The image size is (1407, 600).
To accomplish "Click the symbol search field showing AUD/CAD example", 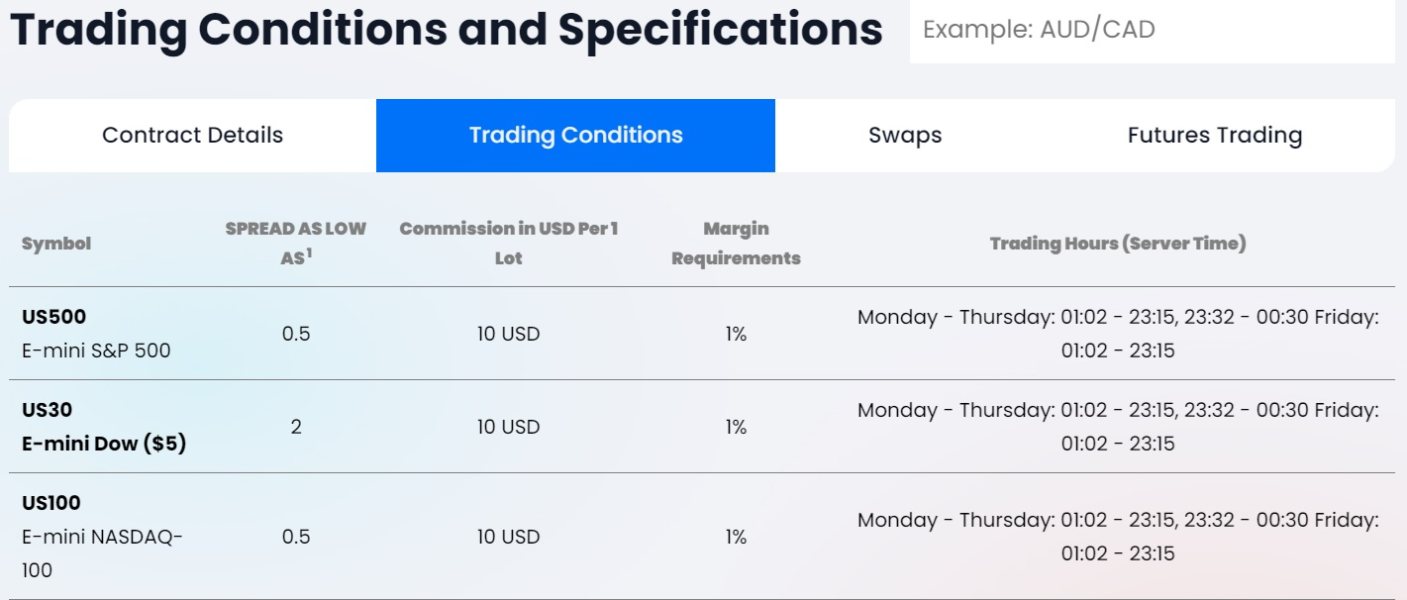I will [1150, 30].
